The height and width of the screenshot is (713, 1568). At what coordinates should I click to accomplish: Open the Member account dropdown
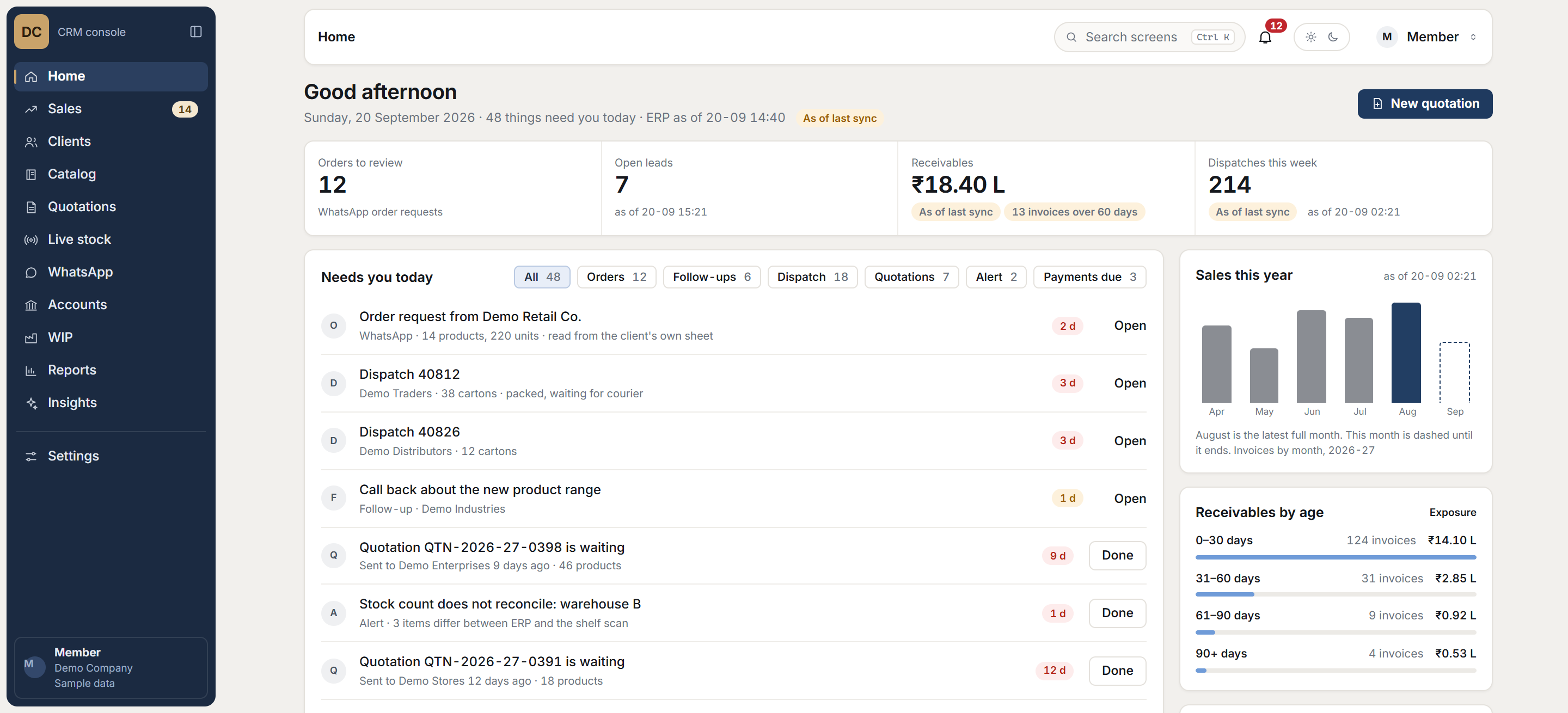(1428, 37)
